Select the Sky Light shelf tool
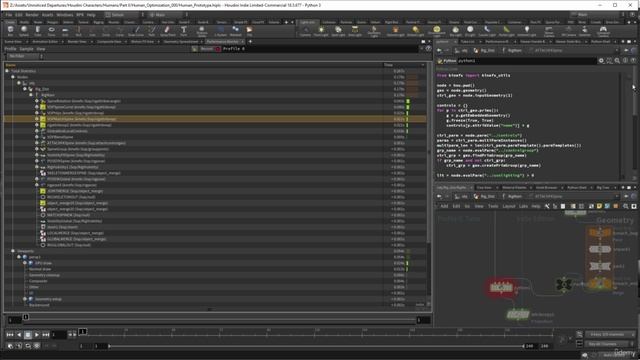 click(x=456, y=31)
